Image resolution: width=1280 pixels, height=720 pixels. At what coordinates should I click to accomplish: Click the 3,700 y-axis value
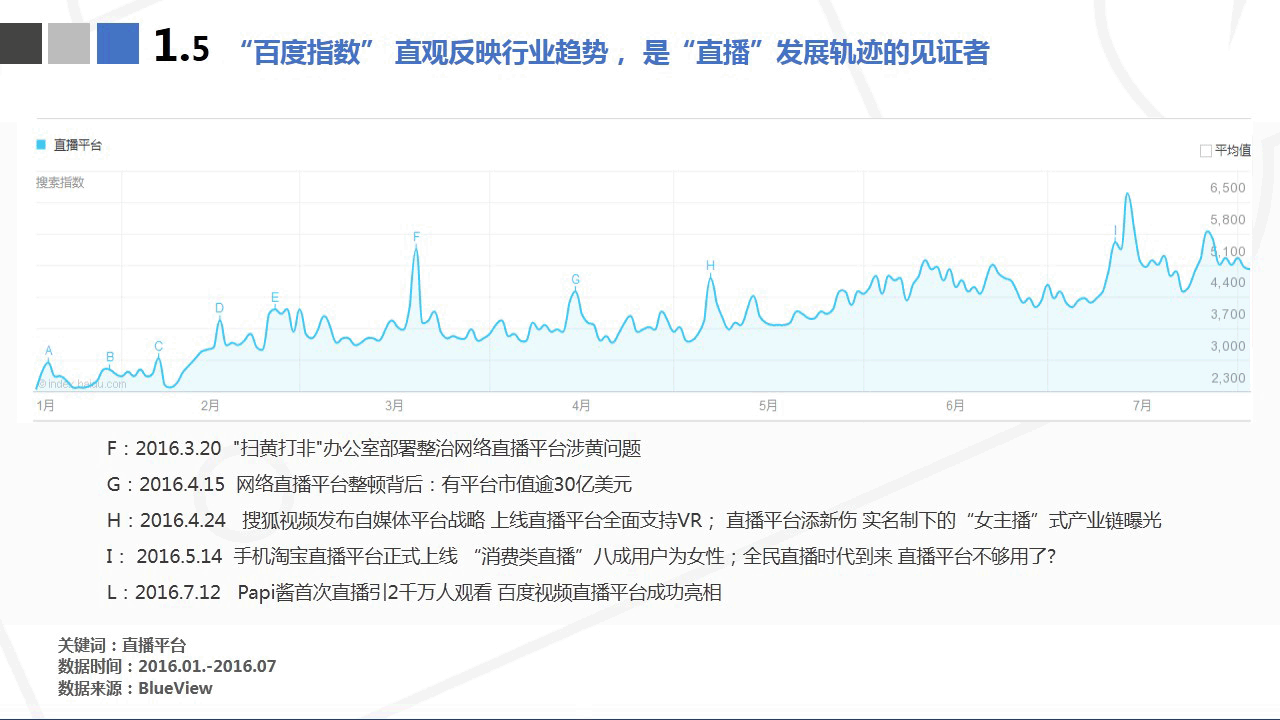coord(1227,315)
